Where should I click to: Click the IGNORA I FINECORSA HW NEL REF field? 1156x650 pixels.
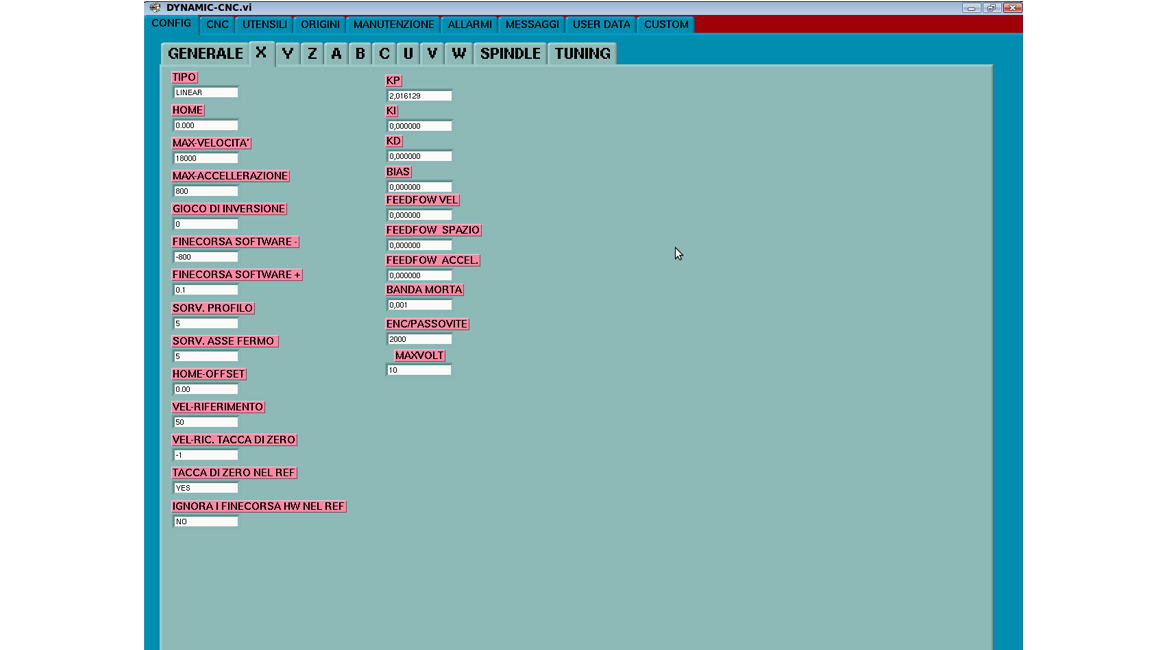tap(206, 522)
